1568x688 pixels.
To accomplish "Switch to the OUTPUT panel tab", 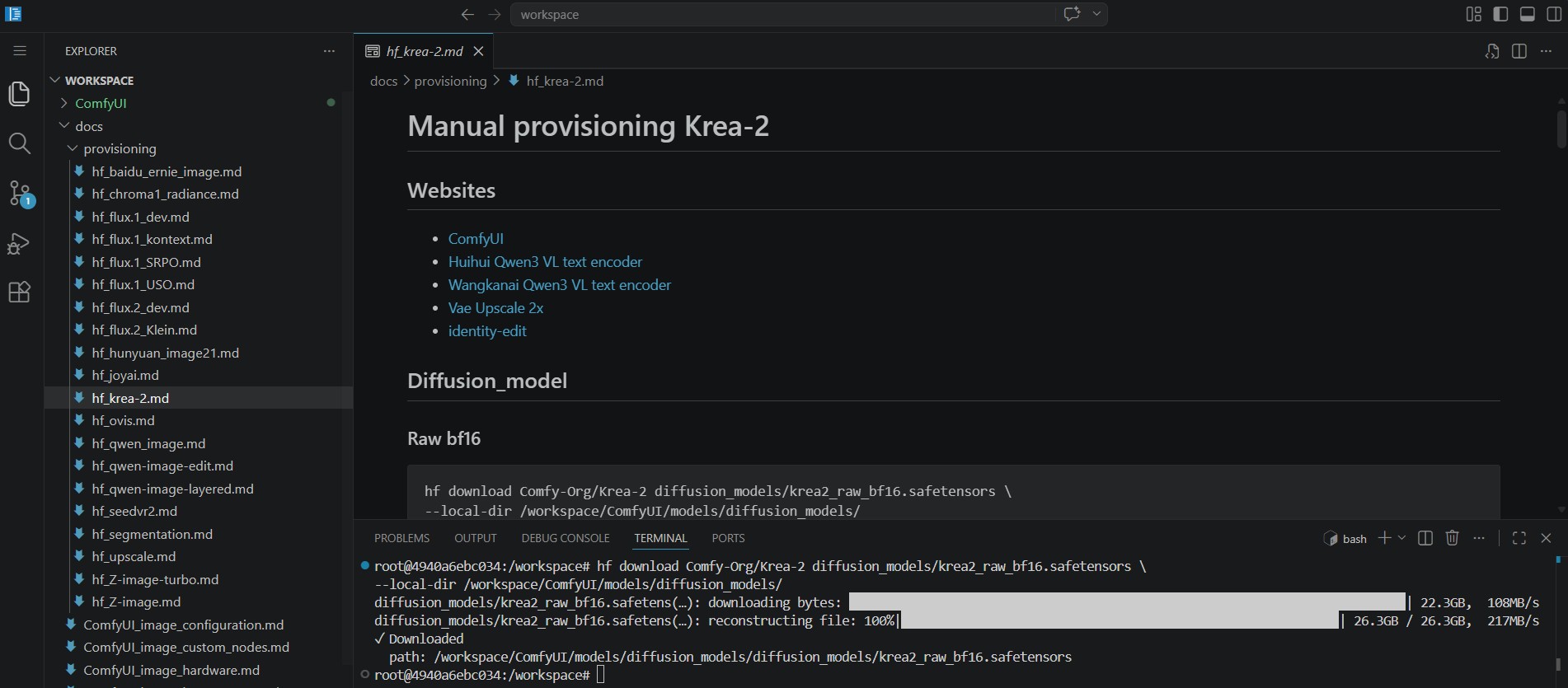I will point(476,538).
